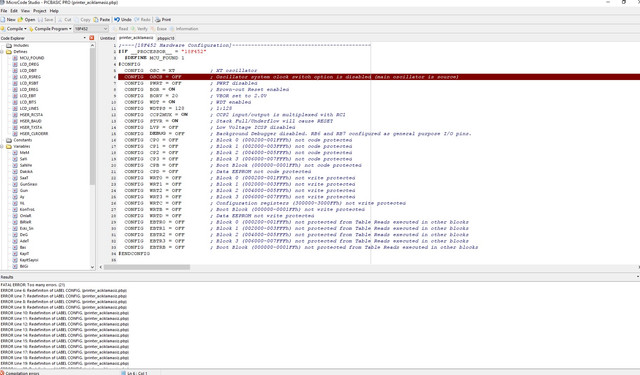Select the Constants folder in Code Explorer
Screen dimensions: 640x375
tap(19, 140)
